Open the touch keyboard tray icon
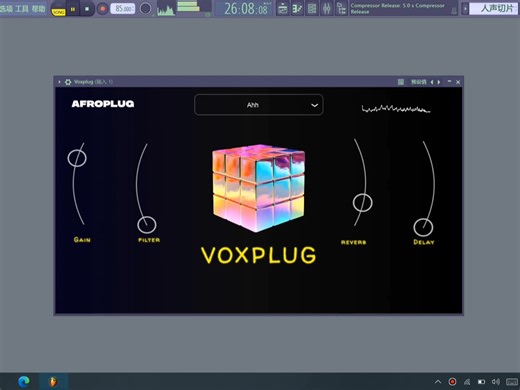Image resolution: width=520 pixels, height=390 pixels. point(512,382)
